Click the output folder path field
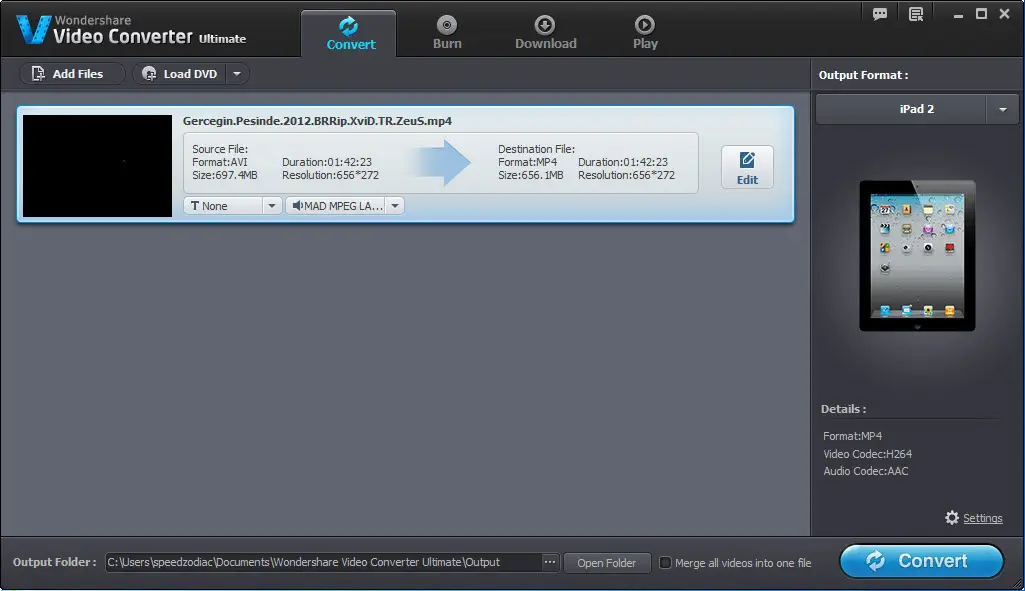 click(323, 562)
